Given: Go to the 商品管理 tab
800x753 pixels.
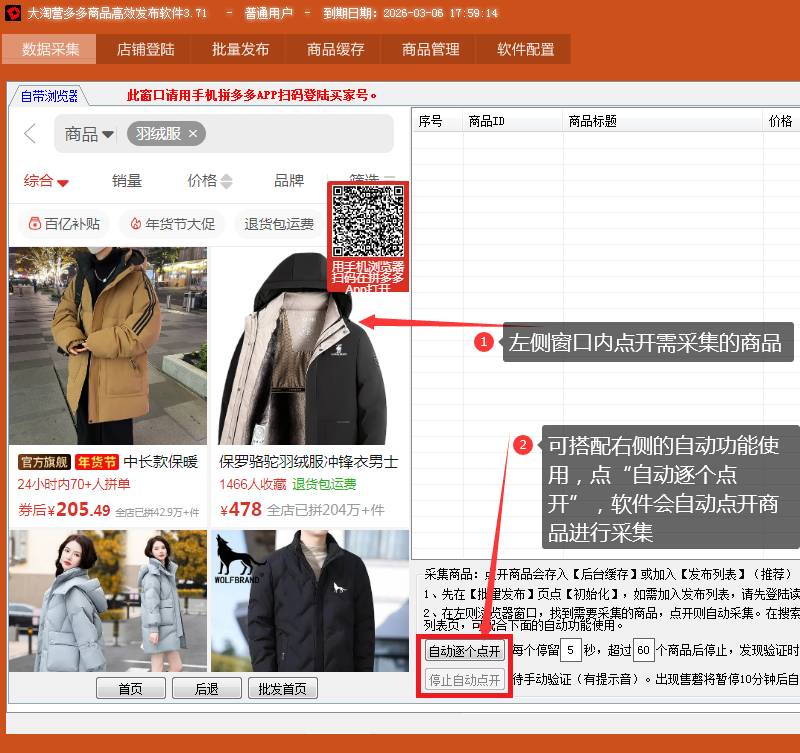Looking at the screenshot, I should 430,49.
